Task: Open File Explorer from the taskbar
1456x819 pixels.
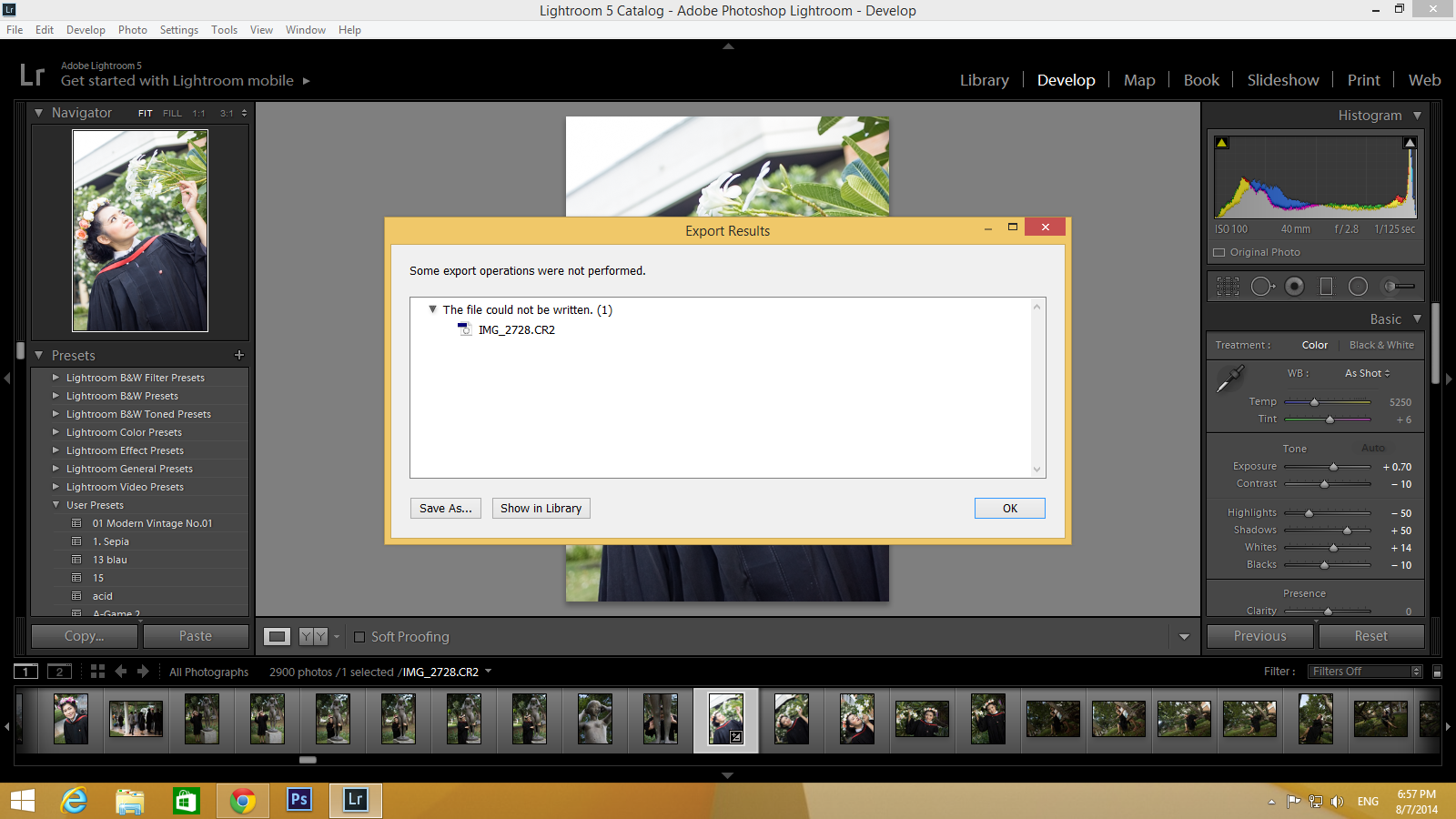Action: [130, 801]
